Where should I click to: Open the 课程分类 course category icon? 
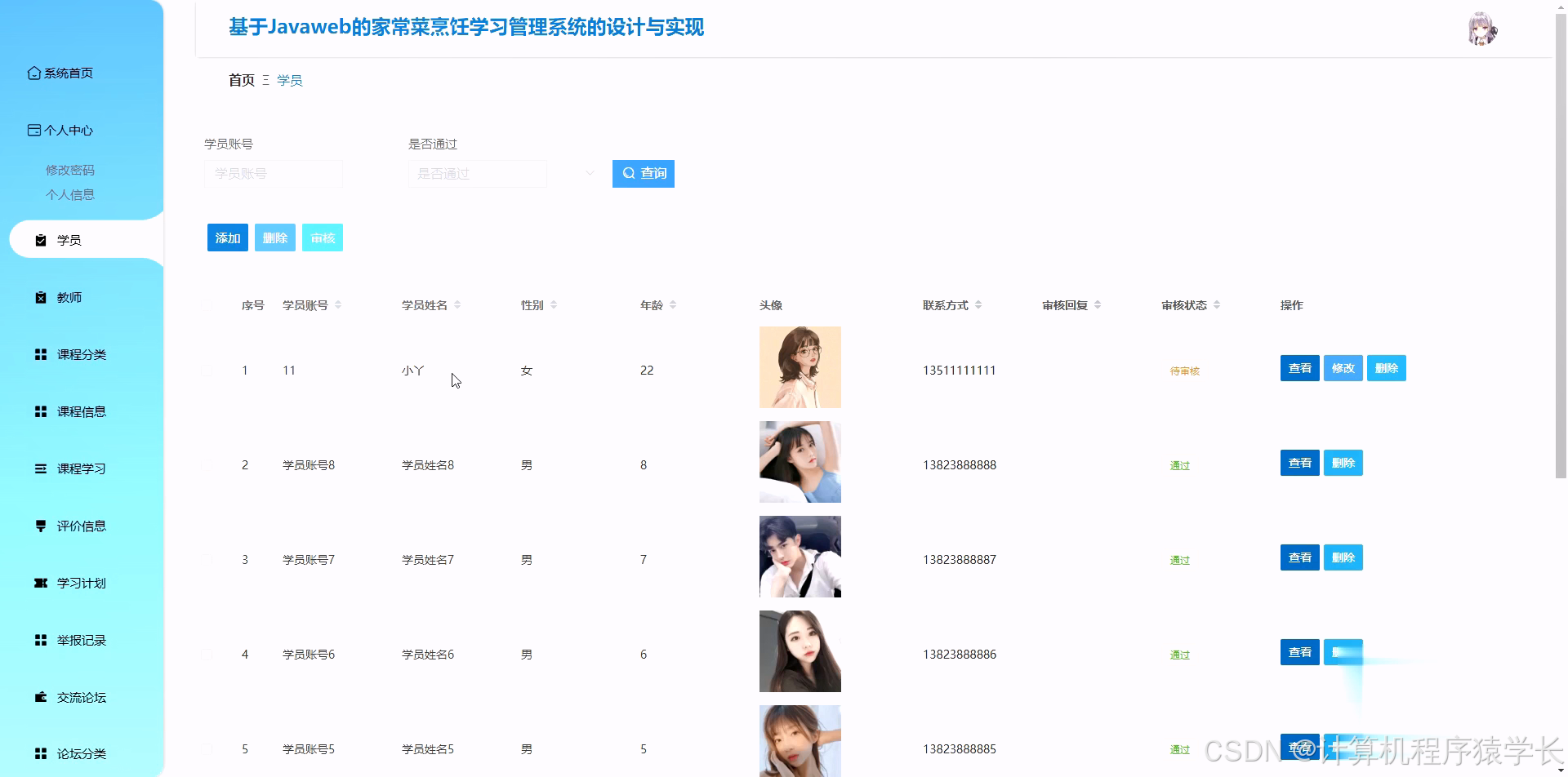click(40, 354)
